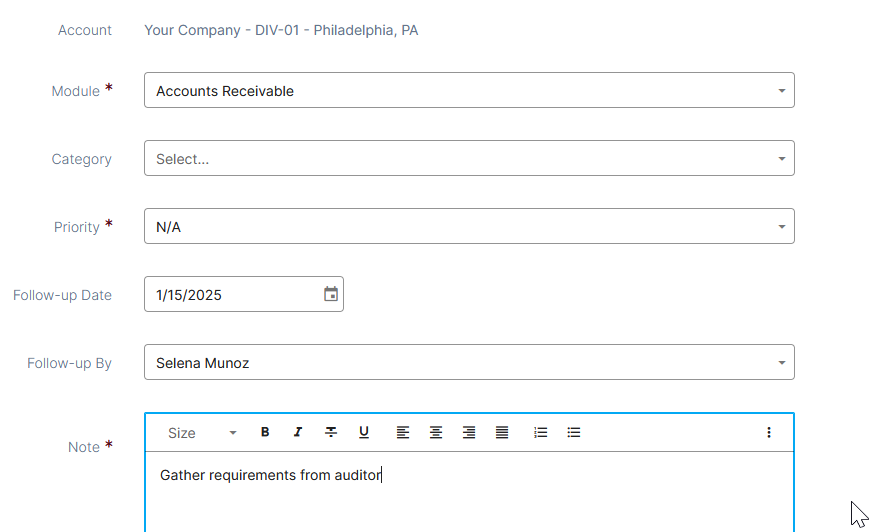Apply bold formatting in note toolbar
This screenshot has width=877, height=532.
pyautogui.click(x=265, y=432)
